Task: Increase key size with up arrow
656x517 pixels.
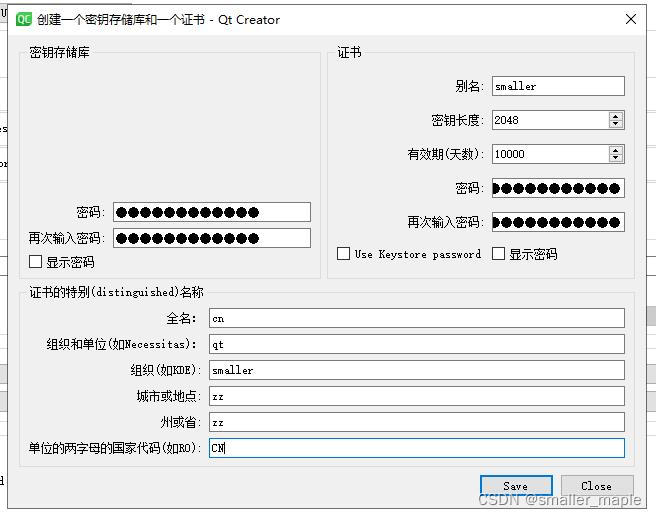Action: (x=615, y=116)
